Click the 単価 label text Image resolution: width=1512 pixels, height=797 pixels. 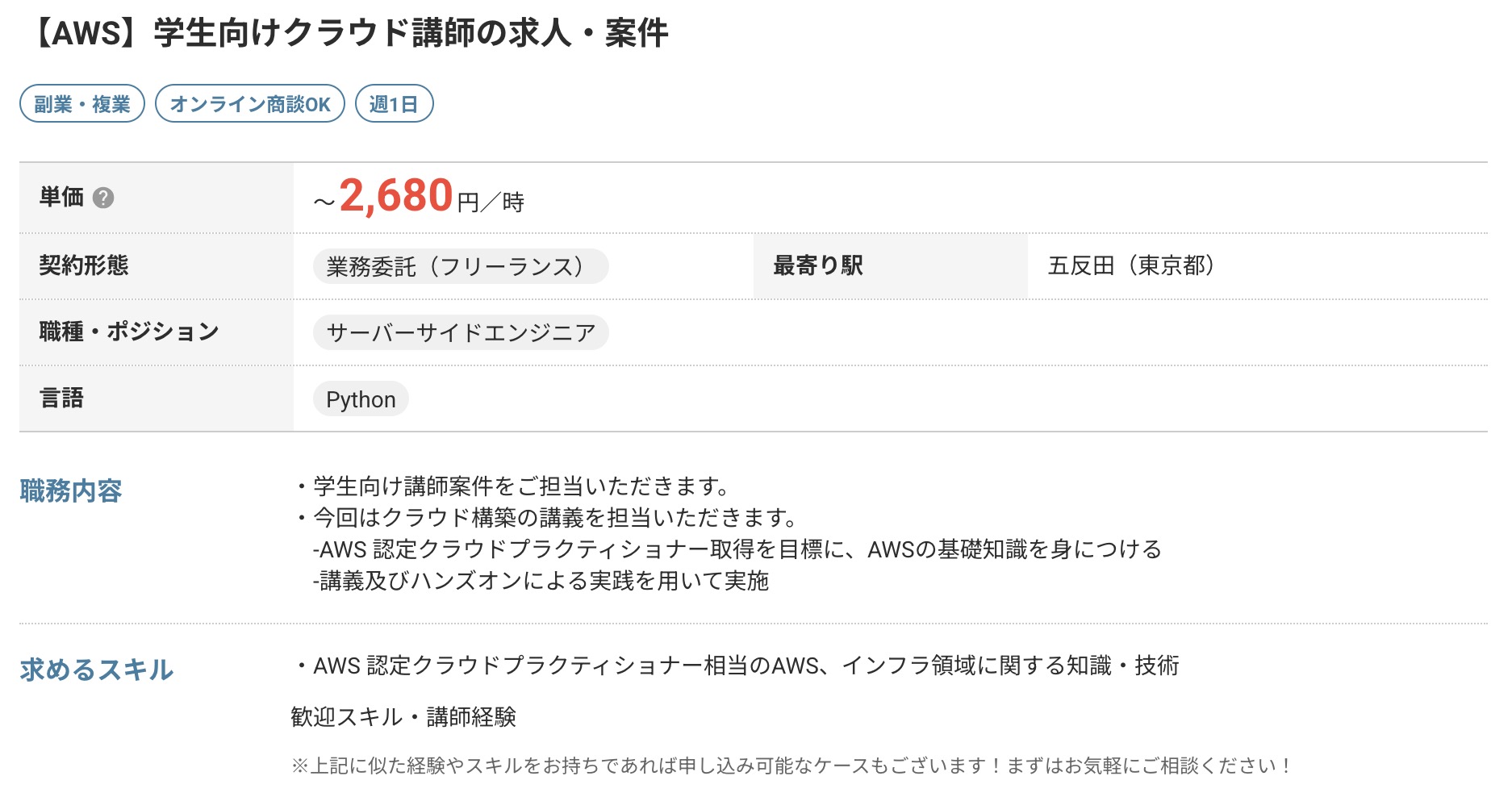coord(61,197)
